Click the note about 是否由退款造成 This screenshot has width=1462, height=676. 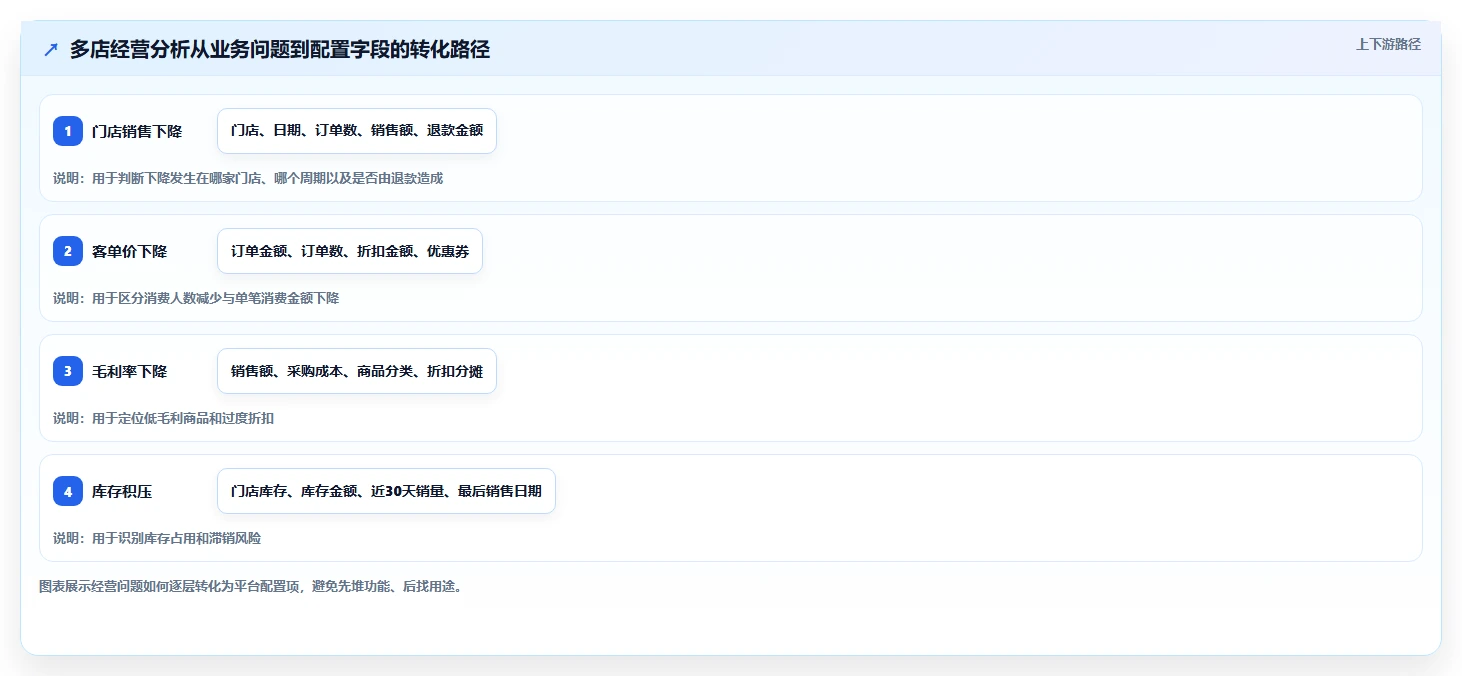248,178
